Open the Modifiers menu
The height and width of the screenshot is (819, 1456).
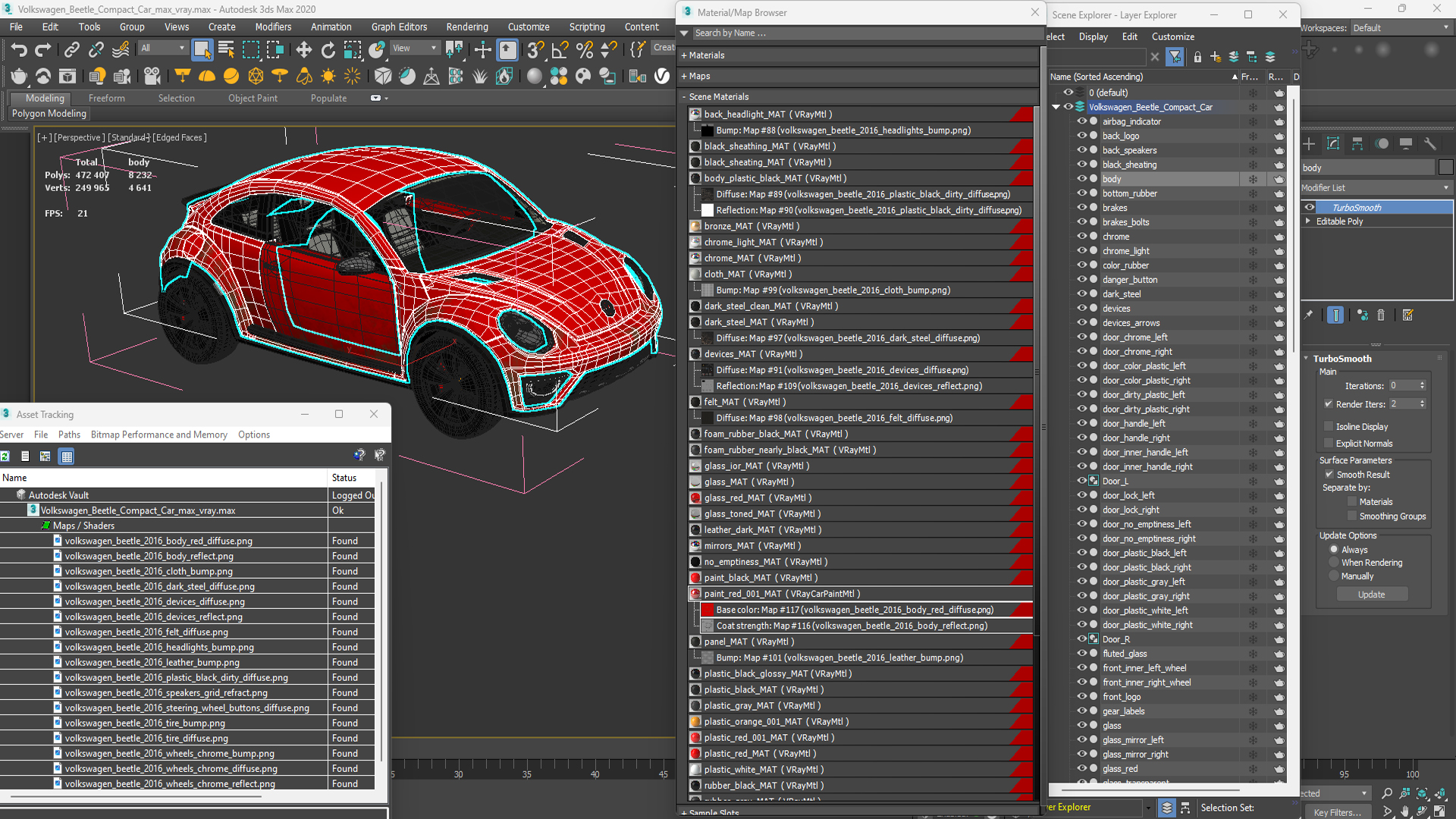pyautogui.click(x=273, y=27)
